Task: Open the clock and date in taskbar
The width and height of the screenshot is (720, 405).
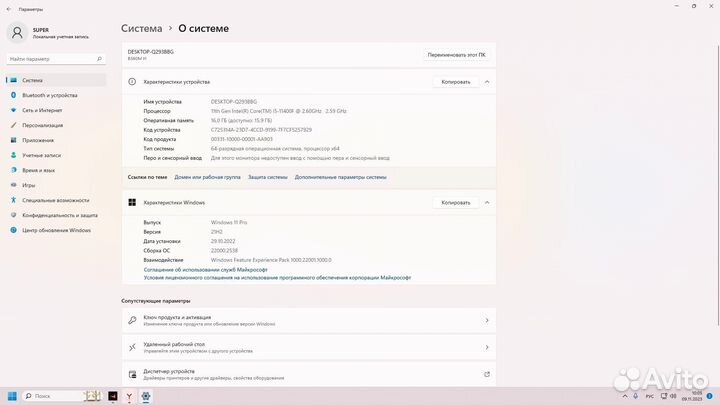Action: pos(692,396)
